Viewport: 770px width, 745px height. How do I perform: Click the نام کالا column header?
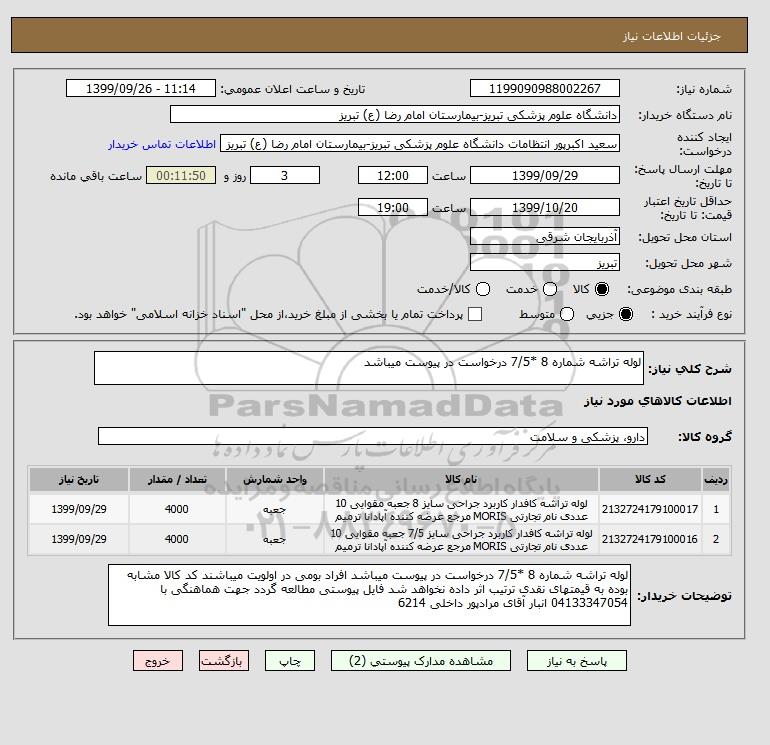click(461, 479)
